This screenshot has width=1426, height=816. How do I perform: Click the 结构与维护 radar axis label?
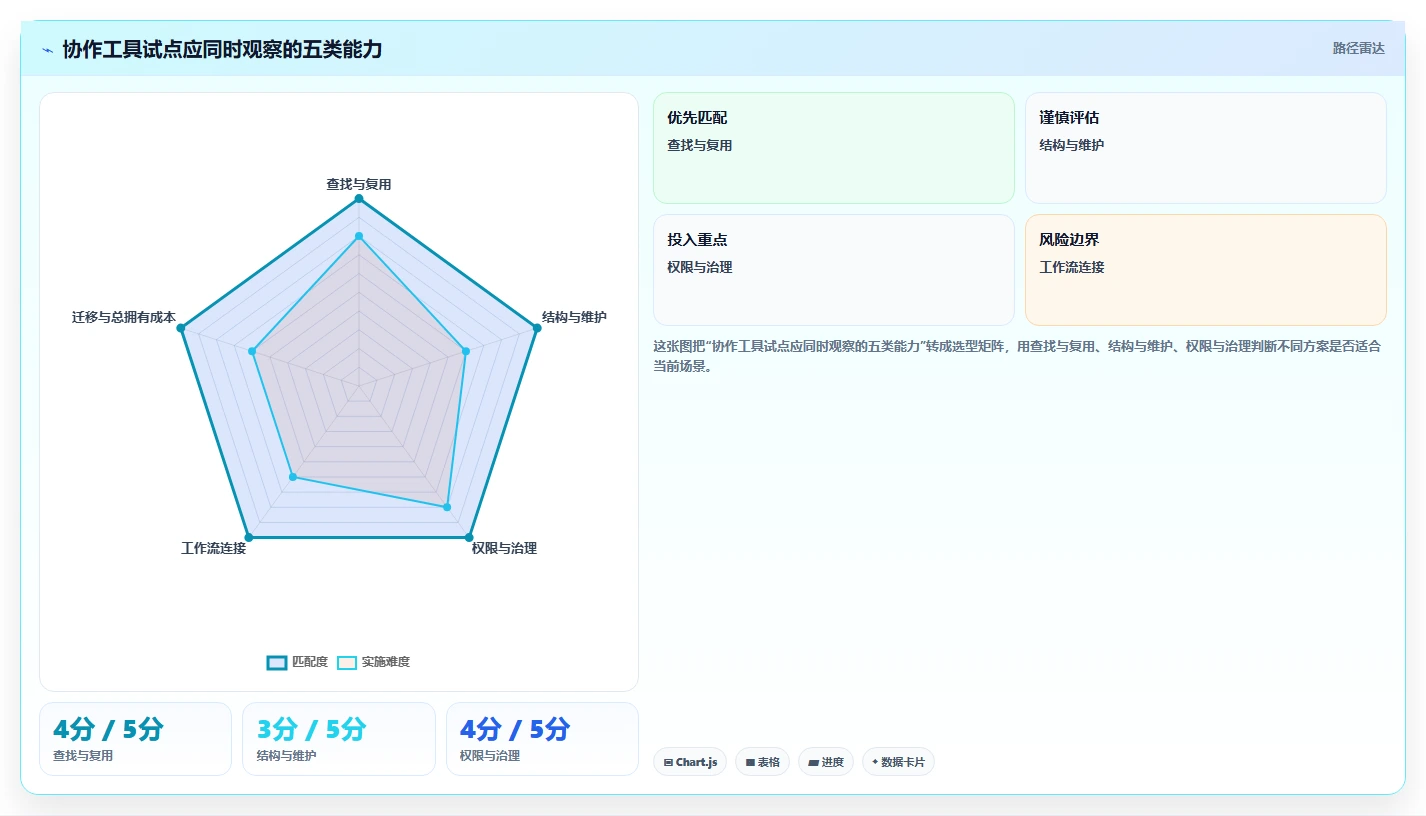pos(574,317)
